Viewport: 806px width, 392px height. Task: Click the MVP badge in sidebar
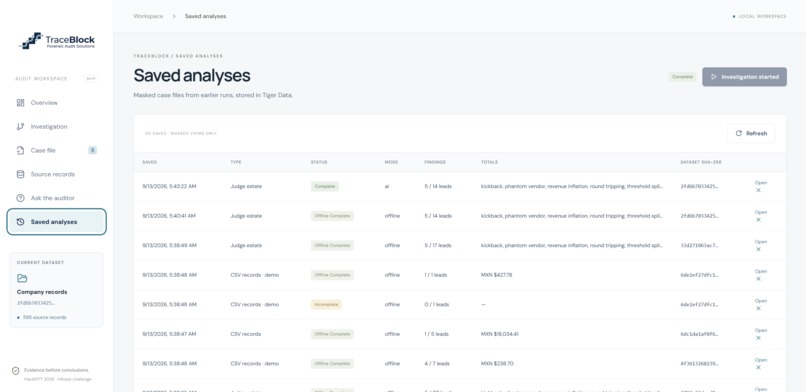click(x=91, y=79)
